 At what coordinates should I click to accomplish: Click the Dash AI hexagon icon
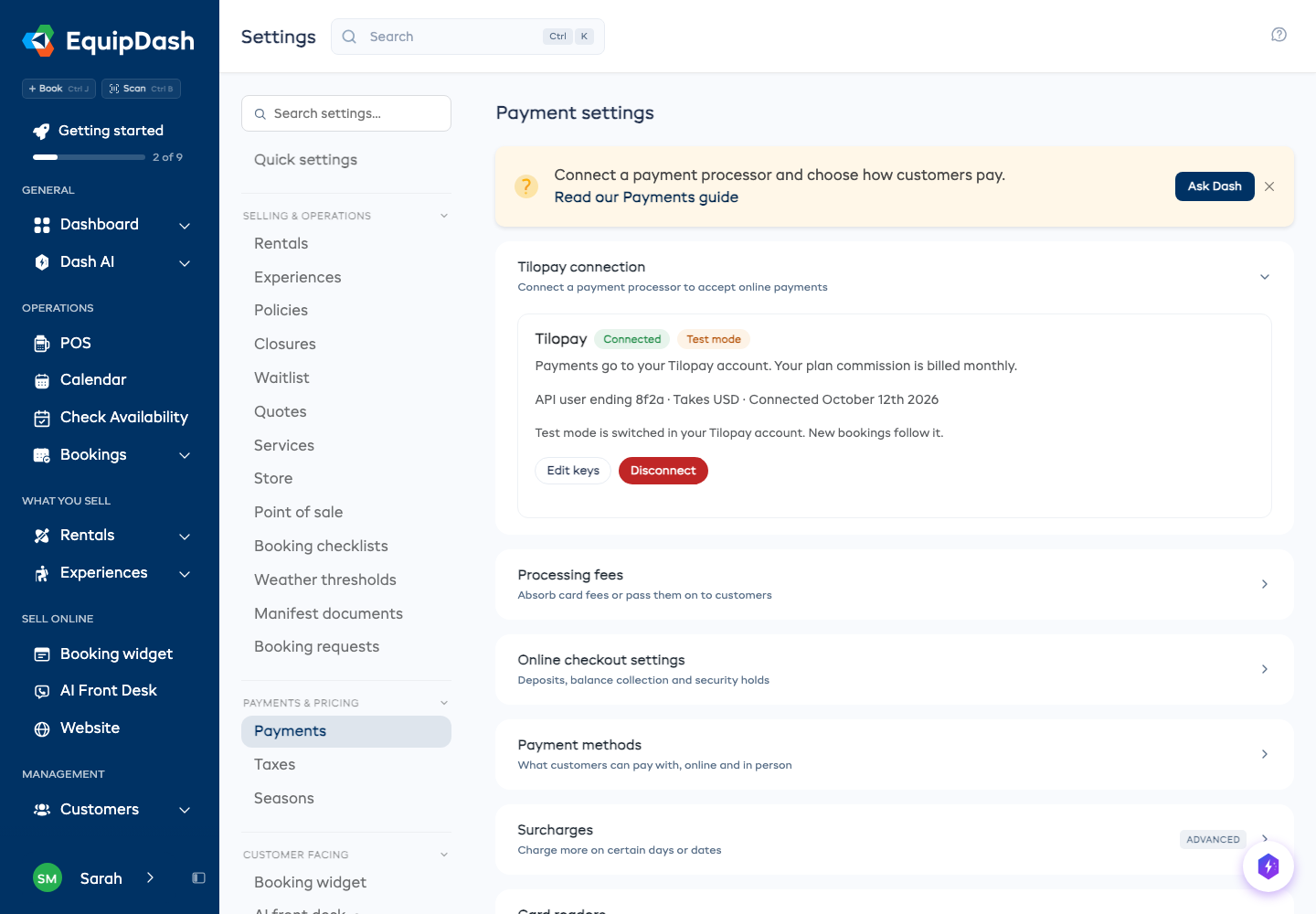(x=42, y=262)
